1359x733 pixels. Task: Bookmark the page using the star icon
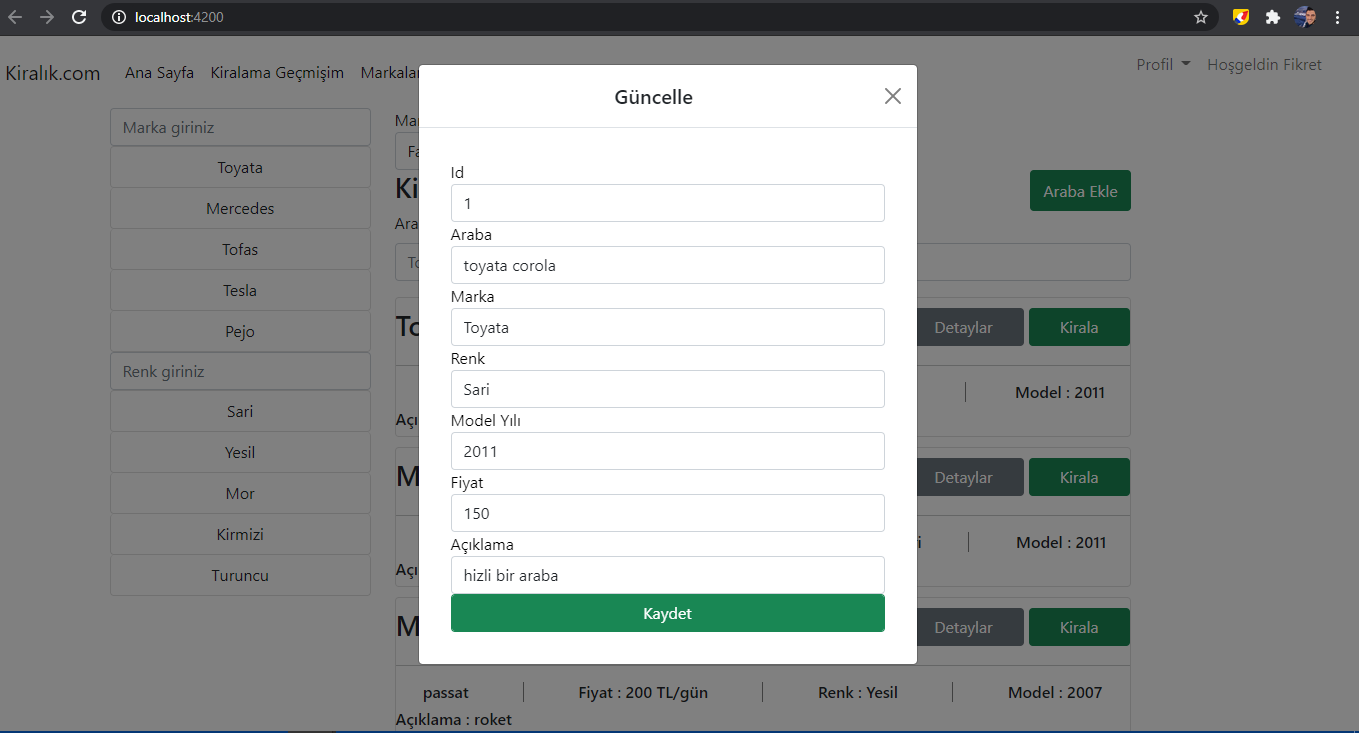coord(1201,17)
